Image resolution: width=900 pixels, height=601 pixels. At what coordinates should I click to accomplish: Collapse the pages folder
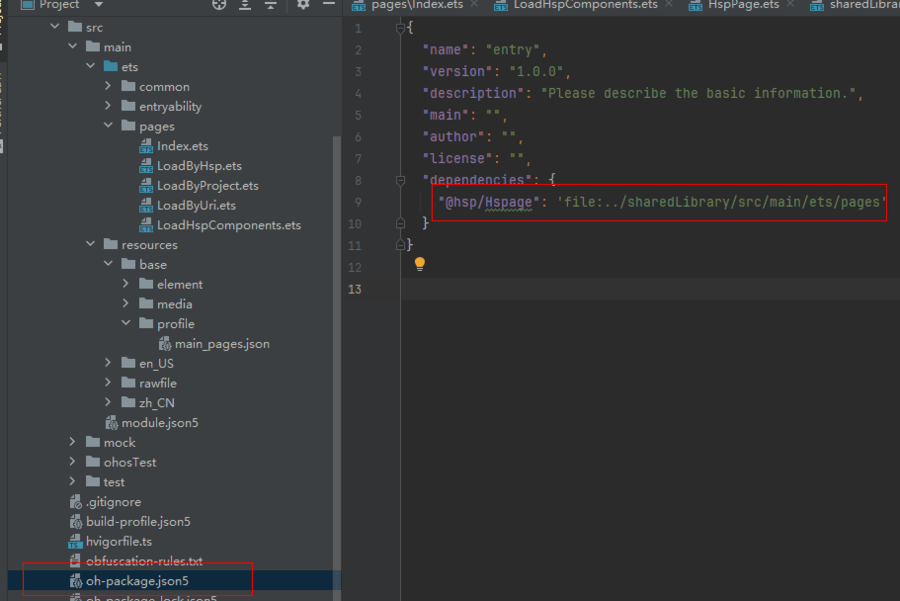click(x=109, y=126)
